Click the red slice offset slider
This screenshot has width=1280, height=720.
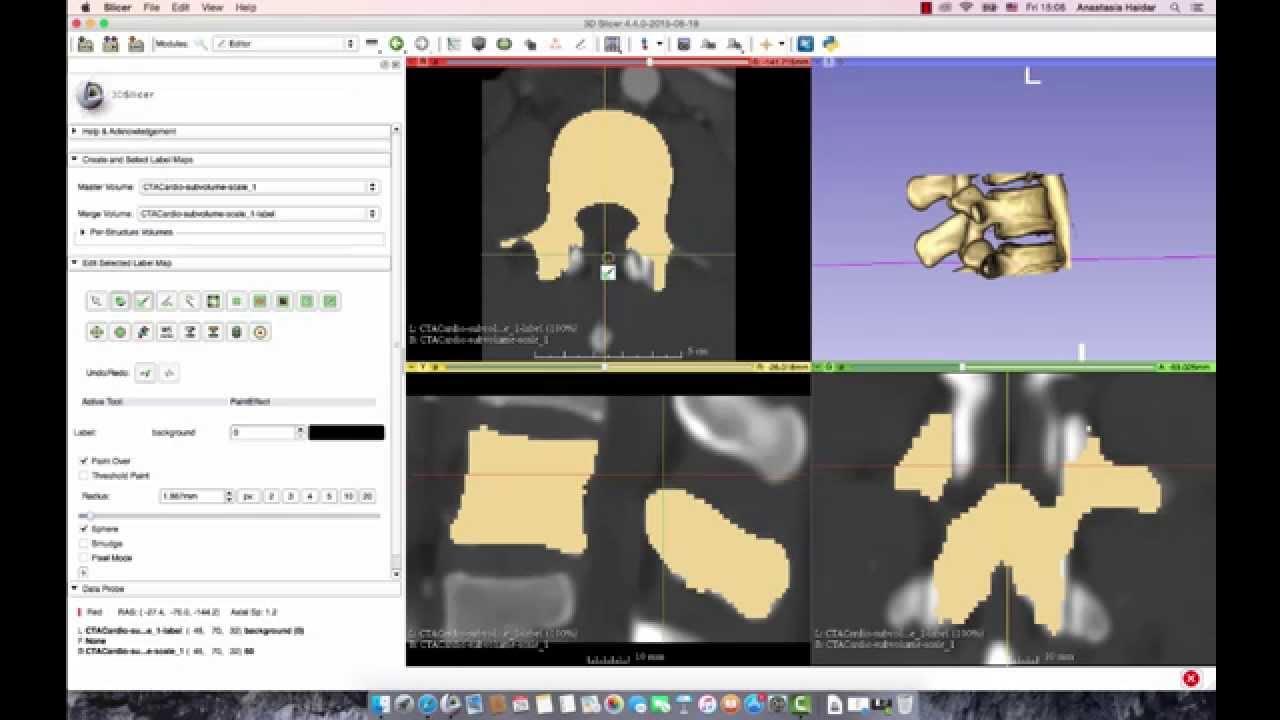click(x=596, y=62)
